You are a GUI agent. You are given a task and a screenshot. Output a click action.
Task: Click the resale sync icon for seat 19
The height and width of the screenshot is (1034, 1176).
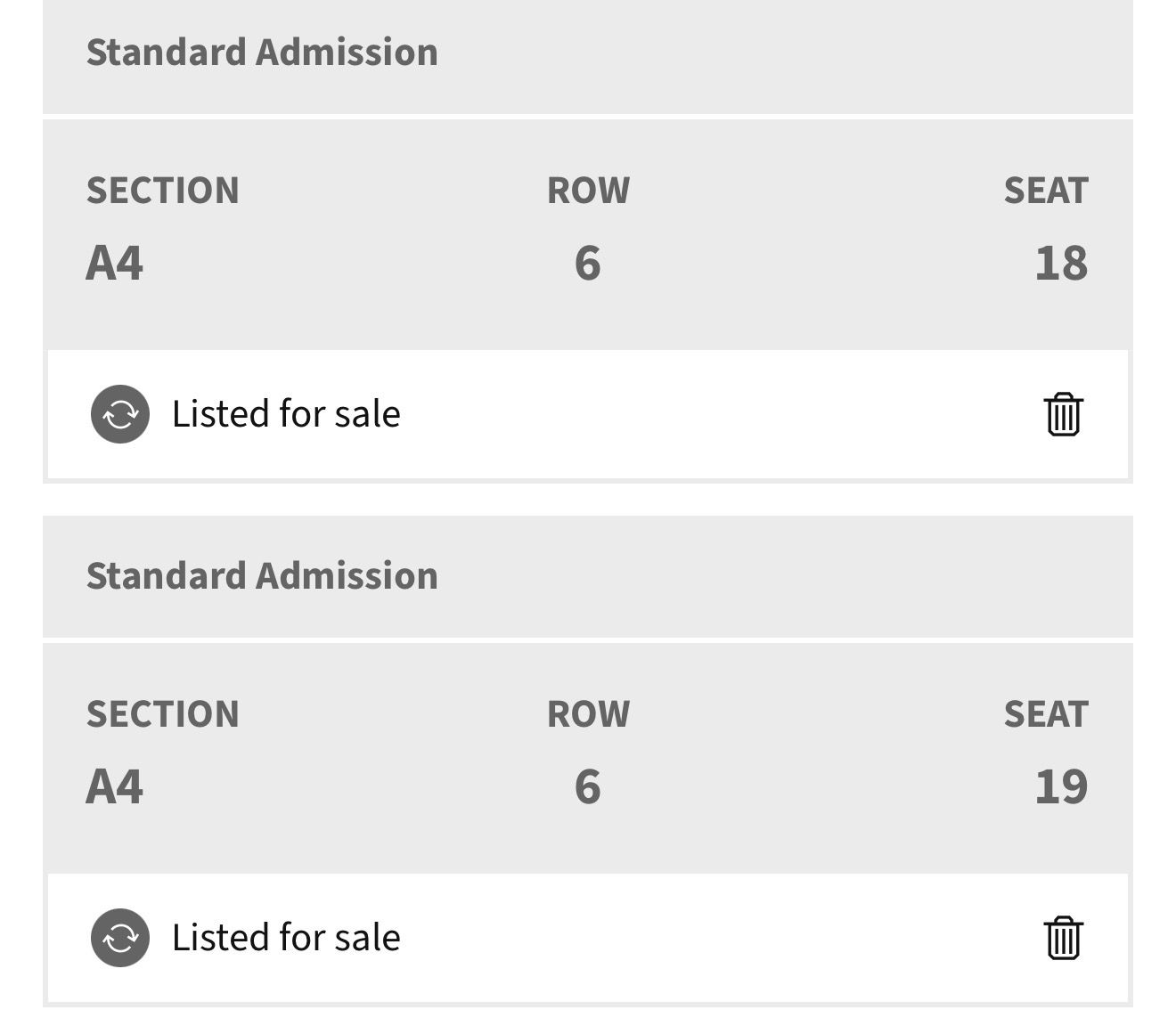[120, 938]
